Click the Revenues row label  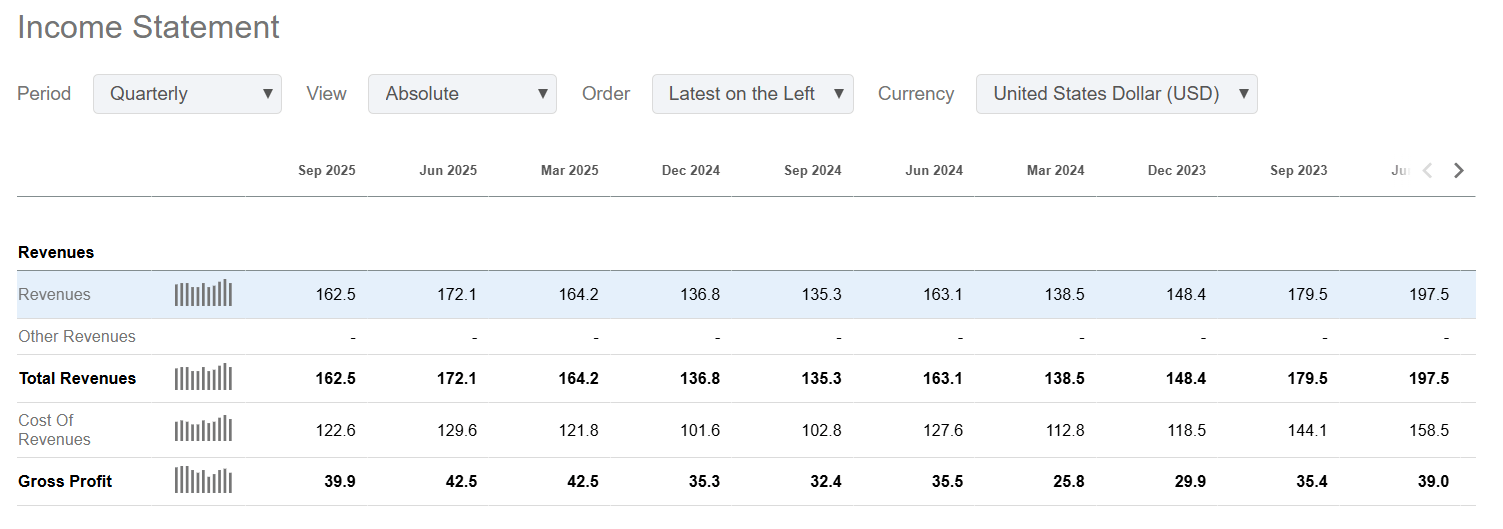click(x=54, y=295)
